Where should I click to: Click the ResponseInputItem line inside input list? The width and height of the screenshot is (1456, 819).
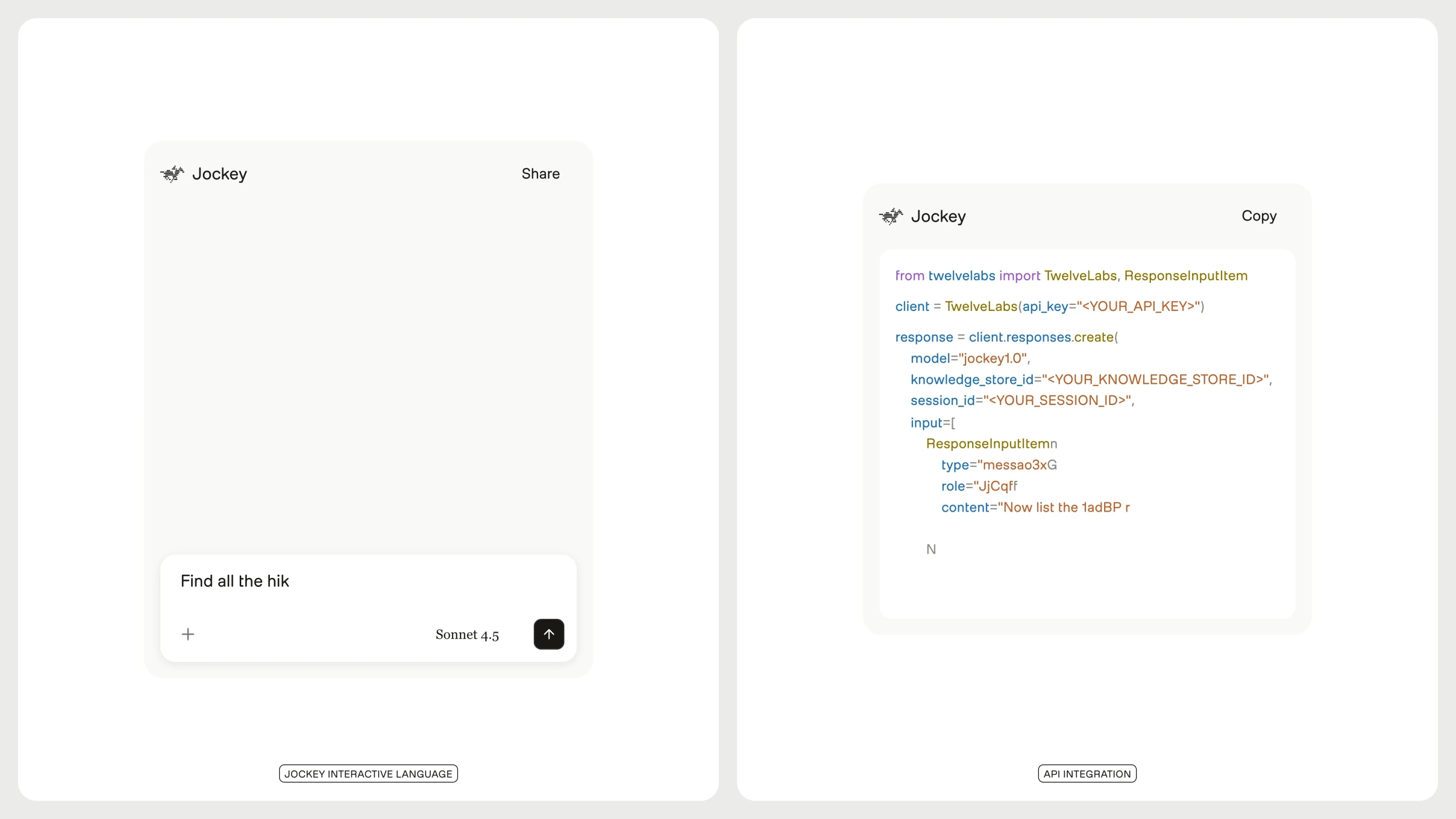991,444
